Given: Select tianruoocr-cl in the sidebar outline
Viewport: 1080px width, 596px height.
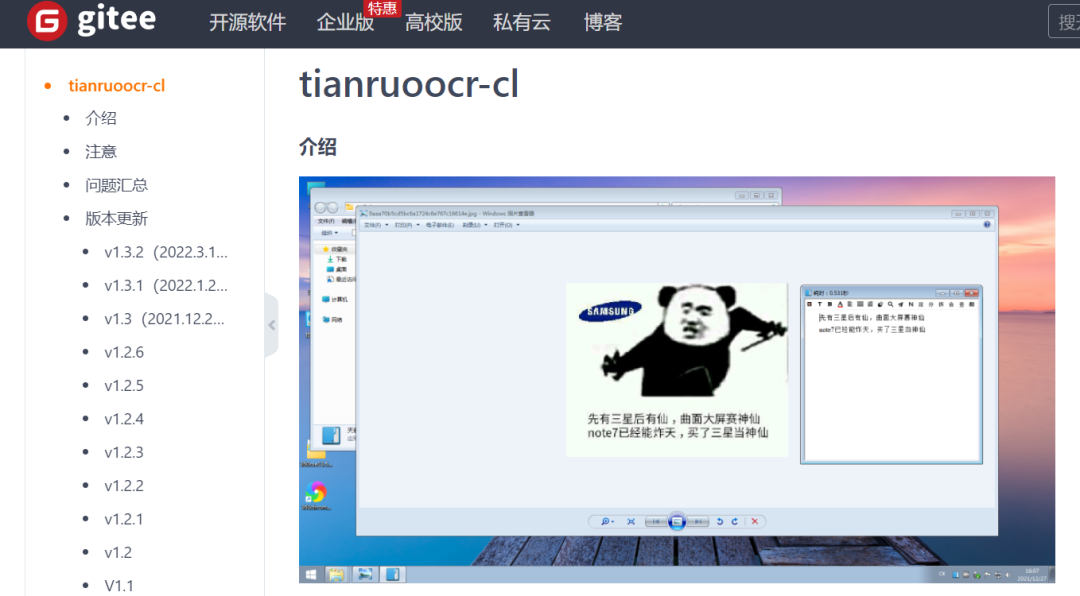Looking at the screenshot, I should click(x=116, y=85).
